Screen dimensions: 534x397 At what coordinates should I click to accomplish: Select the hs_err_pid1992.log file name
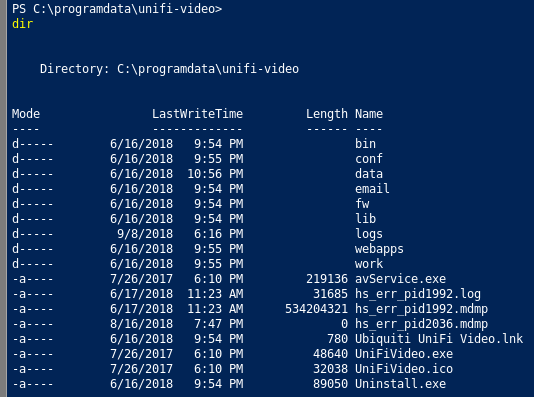418,294
